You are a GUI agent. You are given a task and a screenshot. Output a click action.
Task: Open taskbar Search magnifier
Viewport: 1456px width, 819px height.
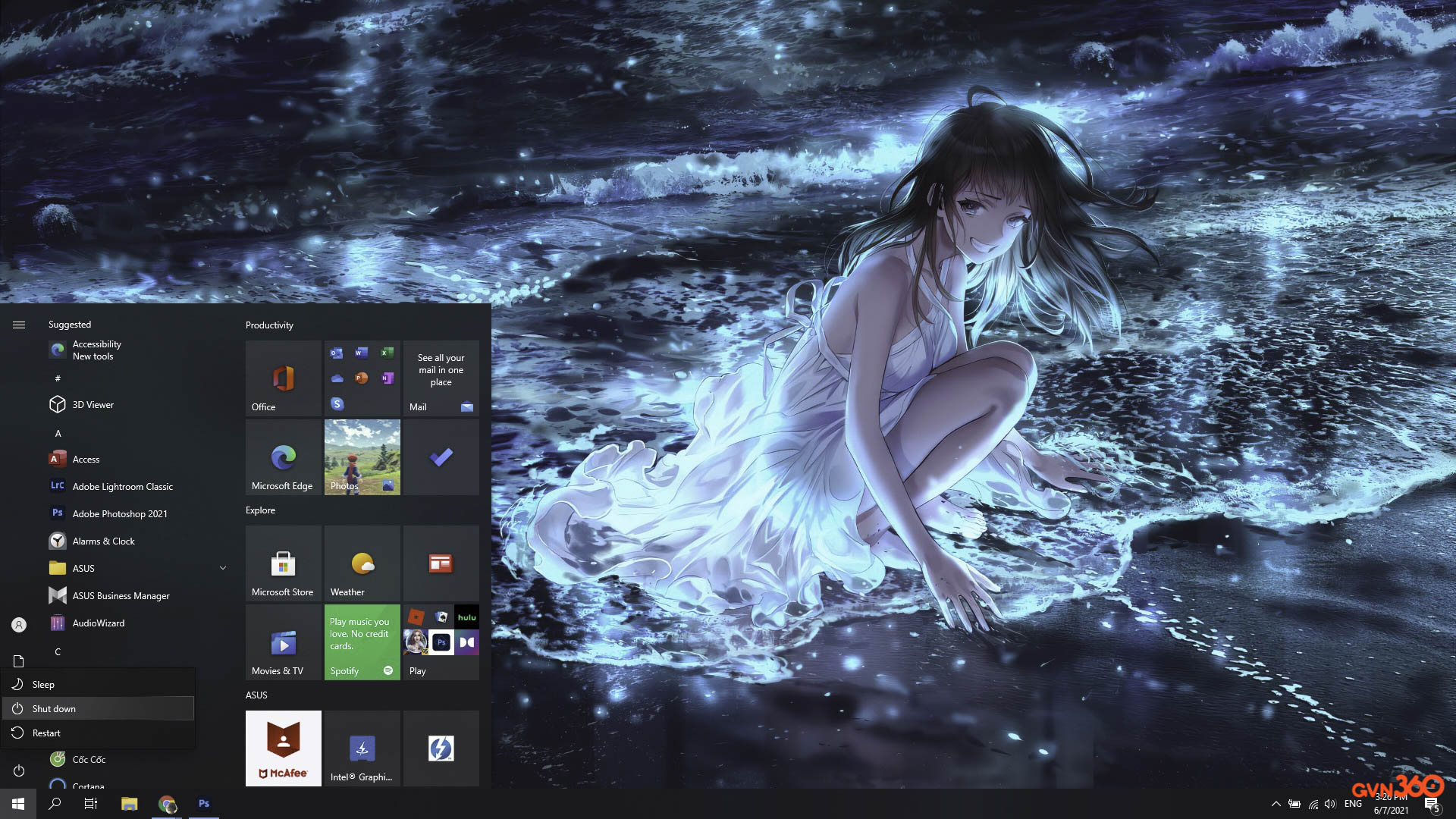click(x=55, y=804)
